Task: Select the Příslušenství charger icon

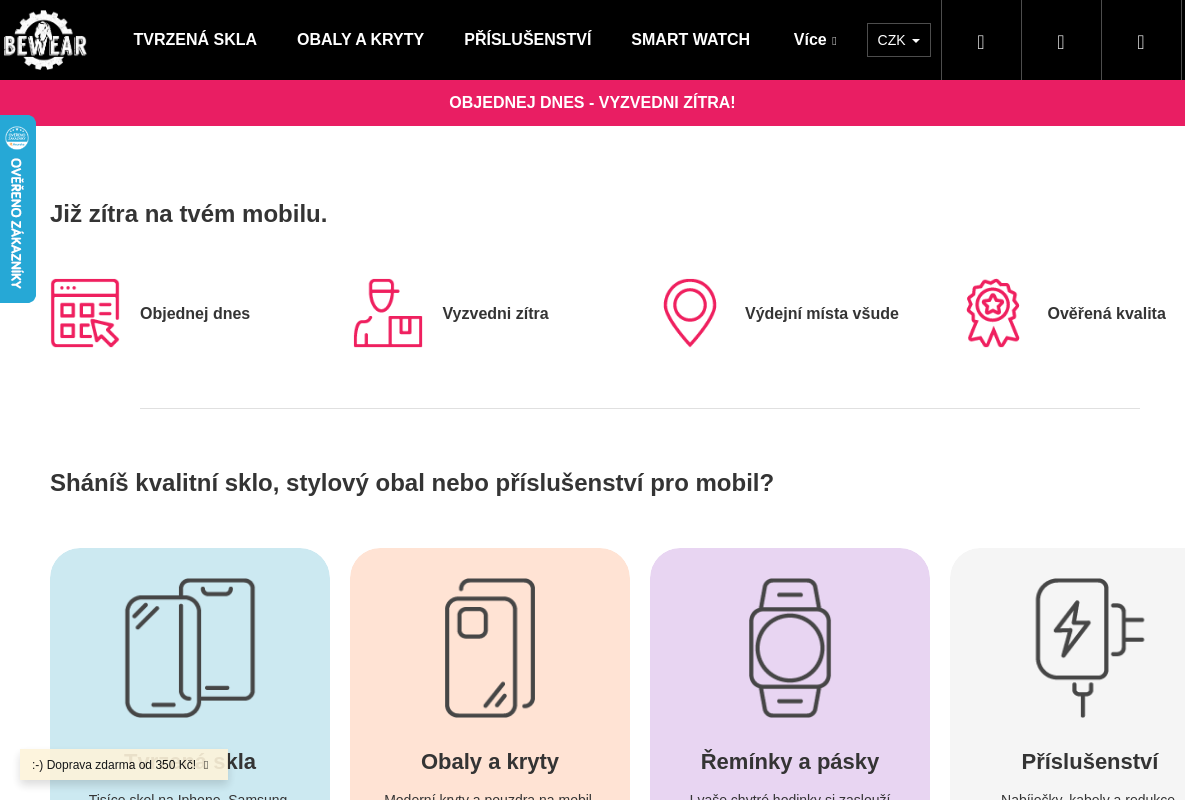Action: 1090,648
